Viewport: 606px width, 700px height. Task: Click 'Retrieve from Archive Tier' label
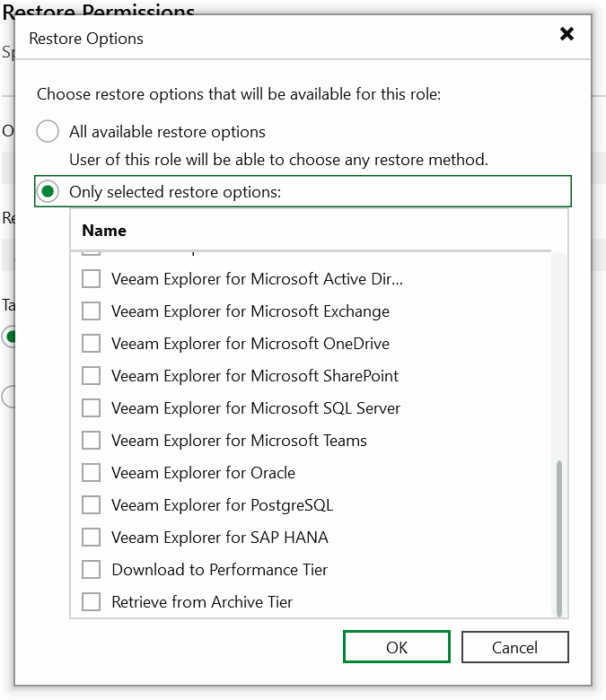[x=202, y=602]
